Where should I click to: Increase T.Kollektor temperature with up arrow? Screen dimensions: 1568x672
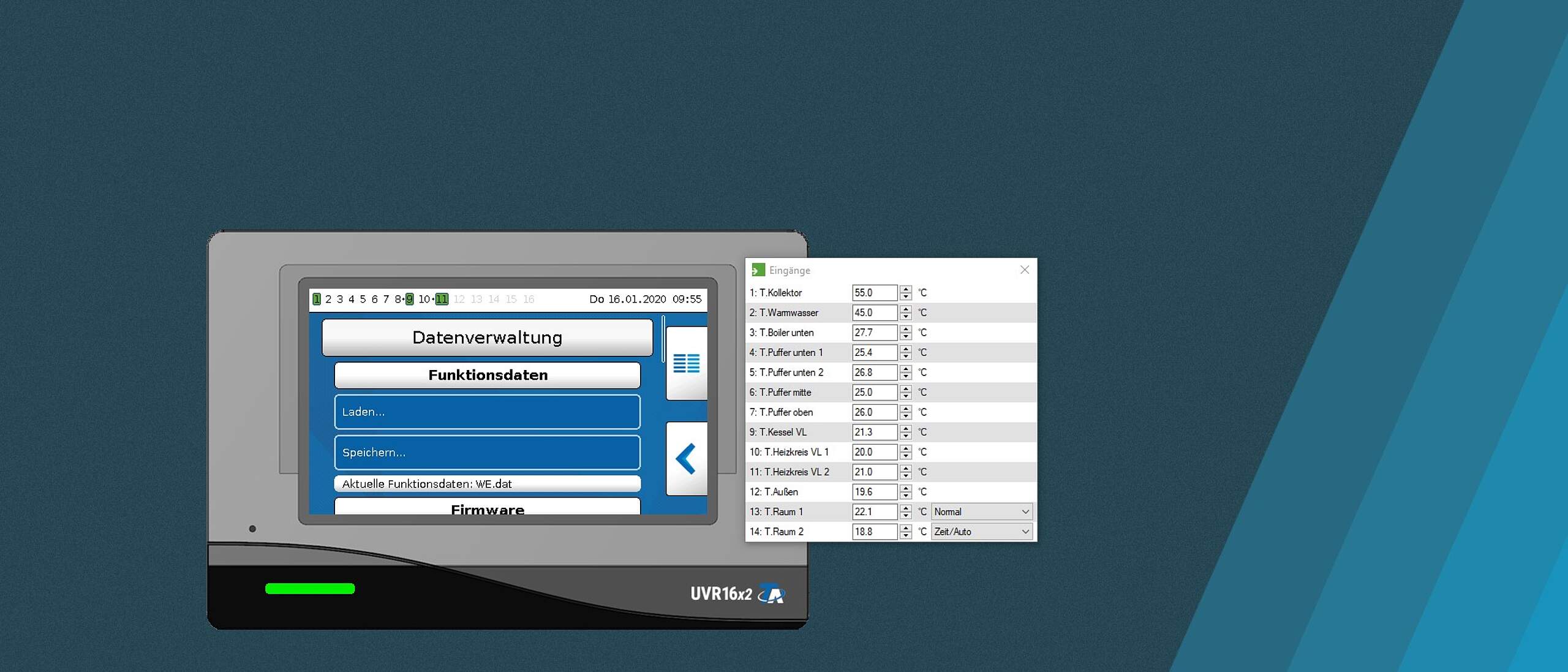click(x=906, y=289)
